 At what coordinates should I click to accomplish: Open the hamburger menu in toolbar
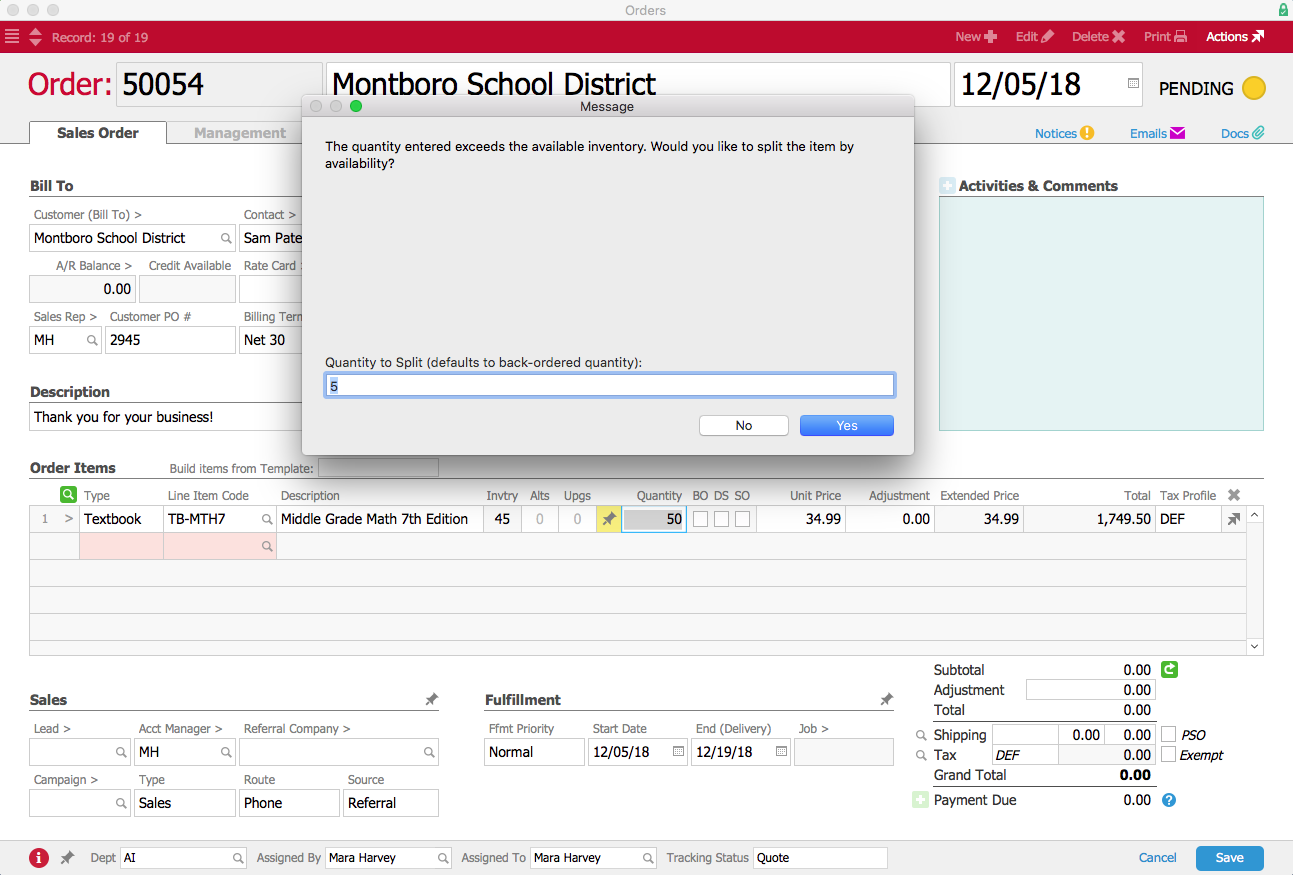pos(12,37)
